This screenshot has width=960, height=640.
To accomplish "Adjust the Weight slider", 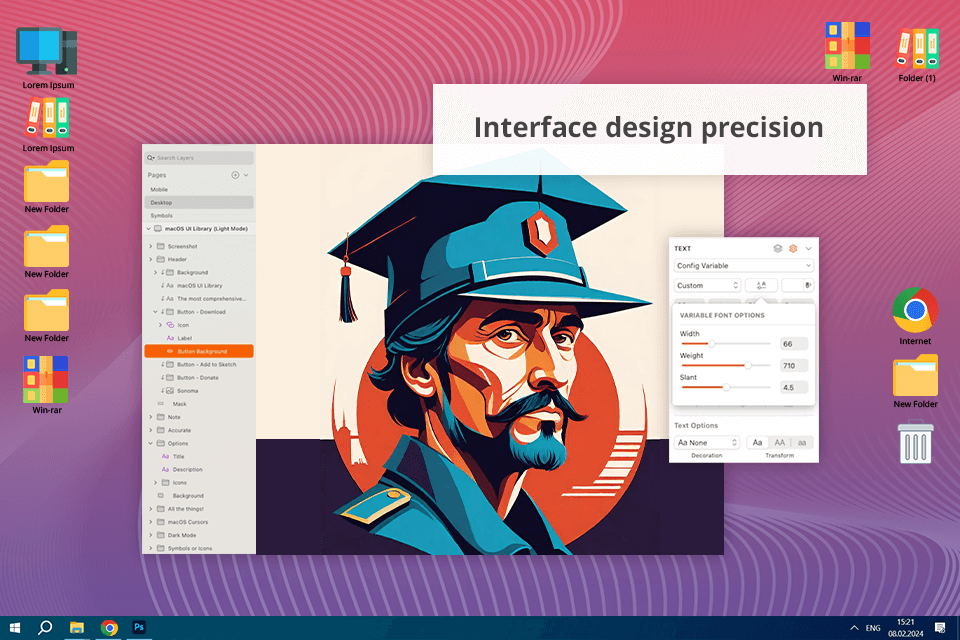I will pos(726,366).
